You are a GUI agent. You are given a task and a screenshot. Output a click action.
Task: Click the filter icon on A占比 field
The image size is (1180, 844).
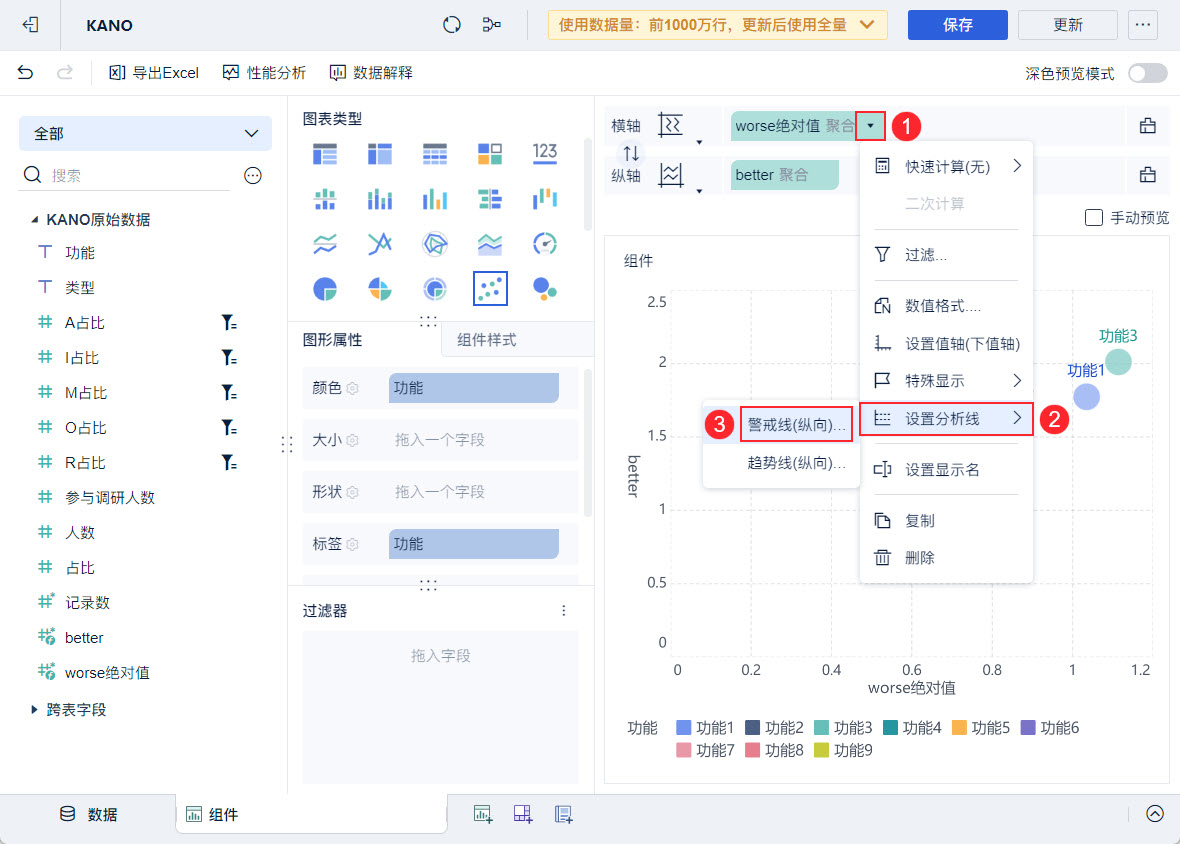pos(229,323)
